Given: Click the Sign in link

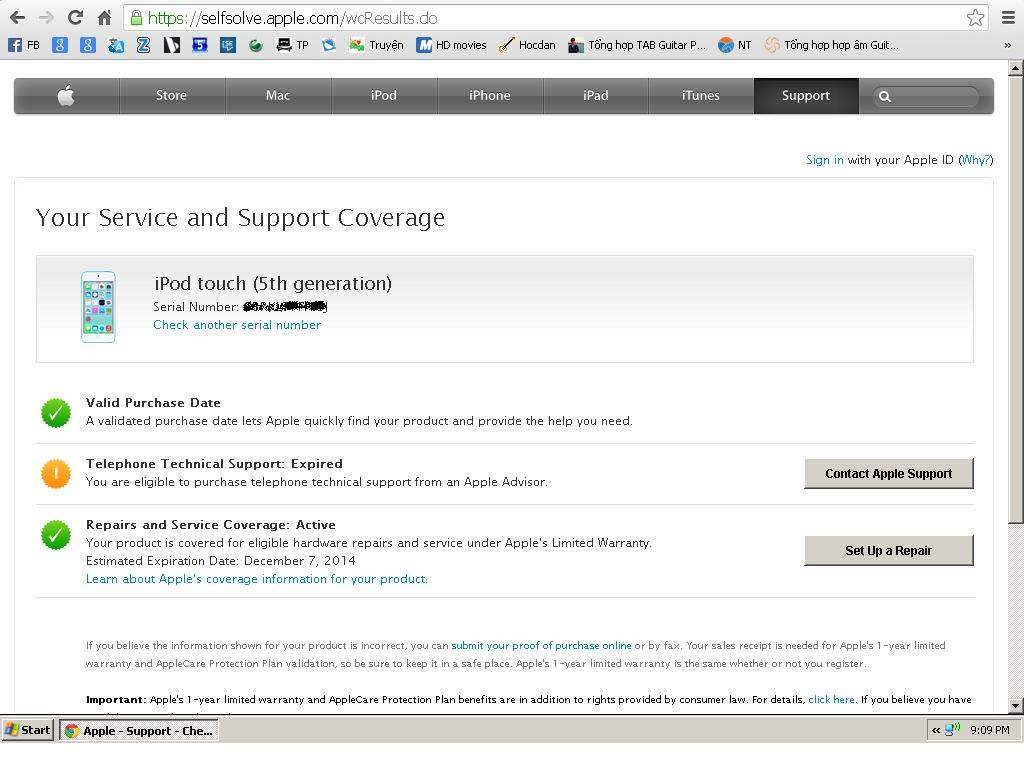Looking at the screenshot, I should point(824,160).
